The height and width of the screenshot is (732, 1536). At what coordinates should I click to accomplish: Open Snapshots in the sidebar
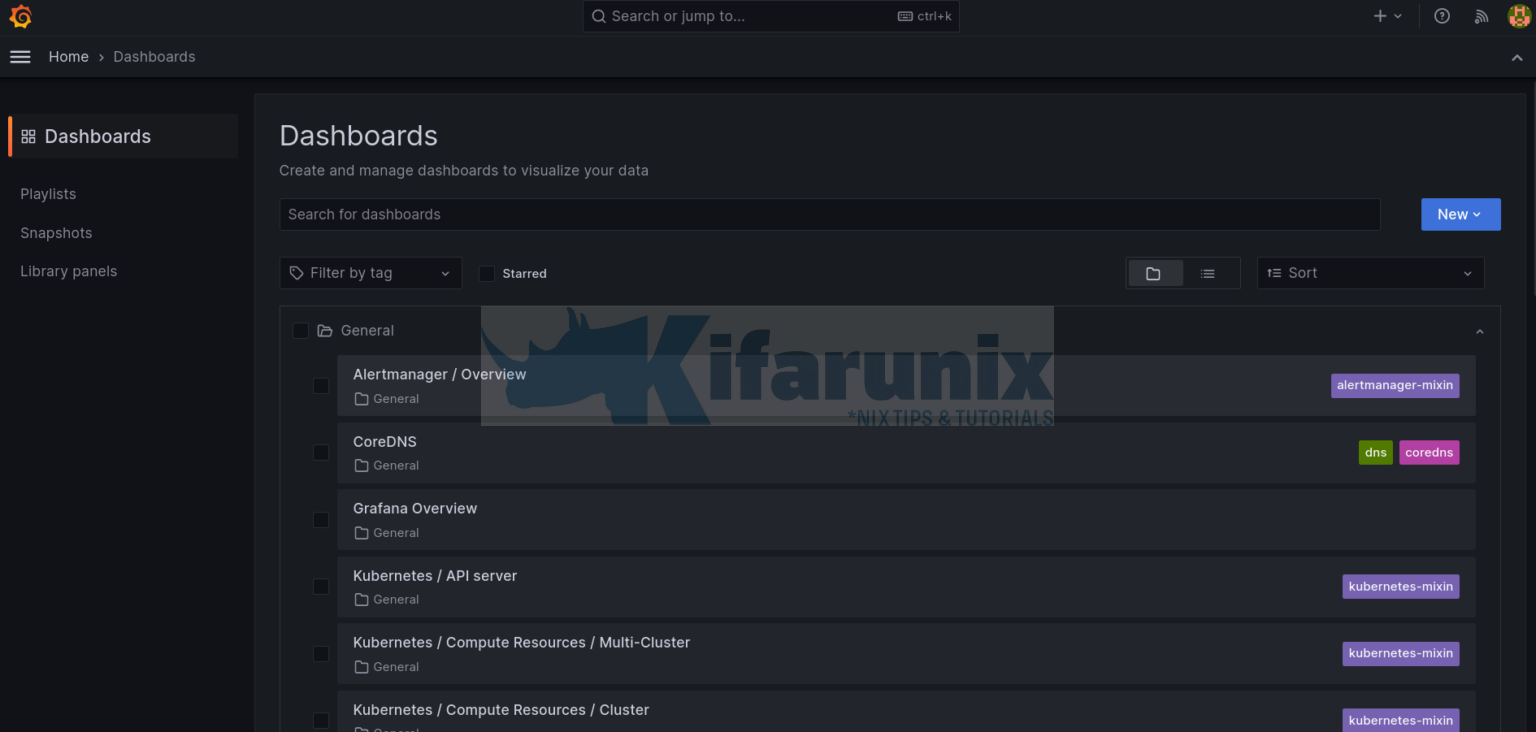pyautogui.click(x=56, y=232)
